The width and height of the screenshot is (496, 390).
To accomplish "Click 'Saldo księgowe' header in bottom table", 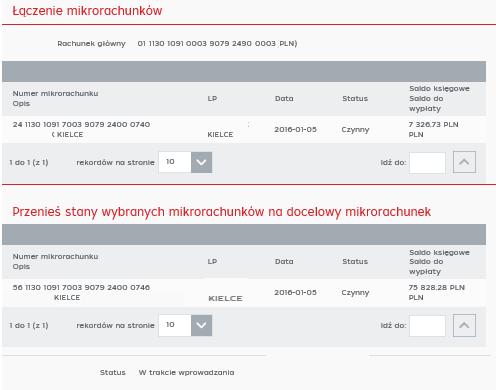I will click(x=439, y=253).
